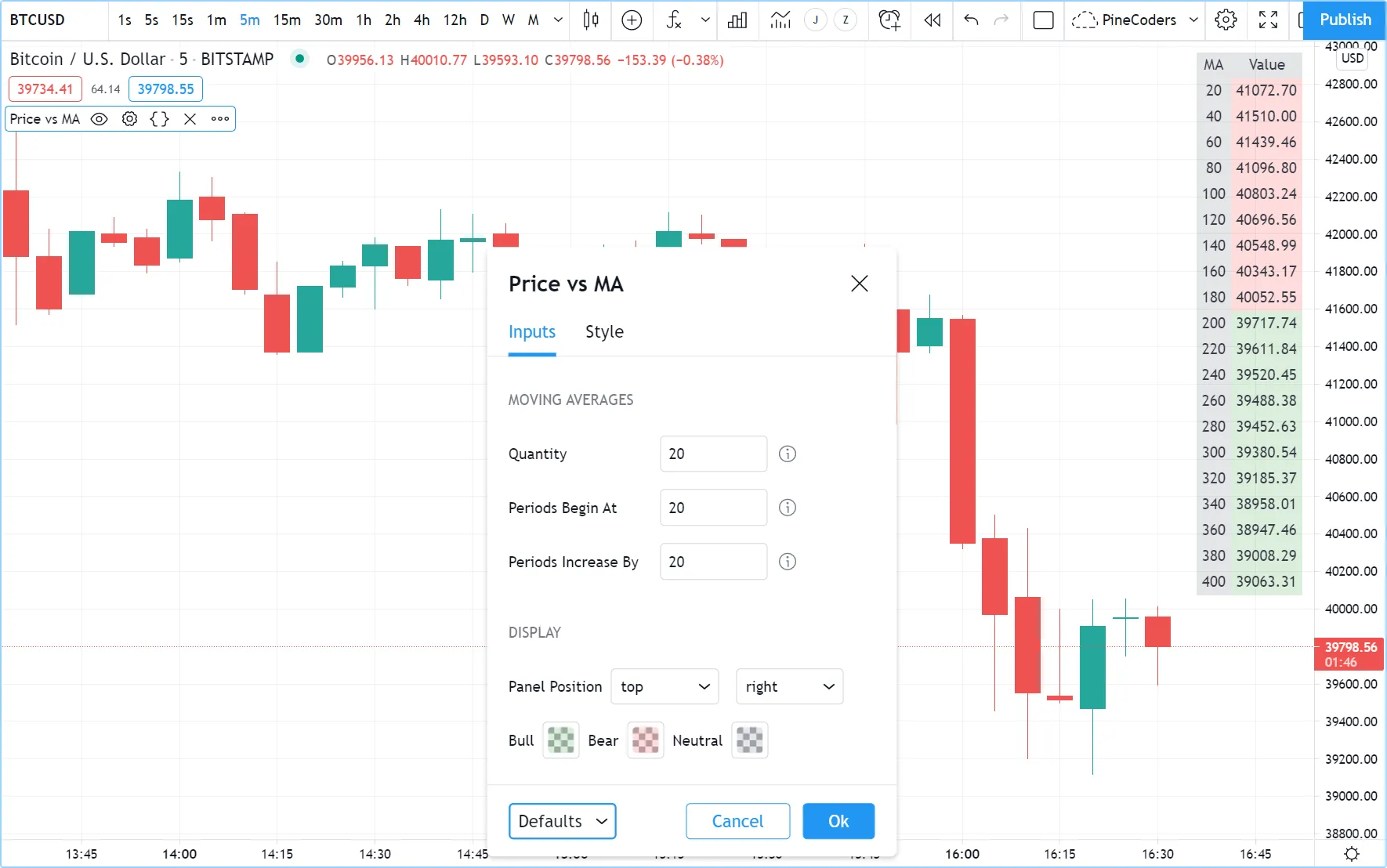
Task: Click info icon next to Quantity
Action: pyautogui.click(x=787, y=454)
